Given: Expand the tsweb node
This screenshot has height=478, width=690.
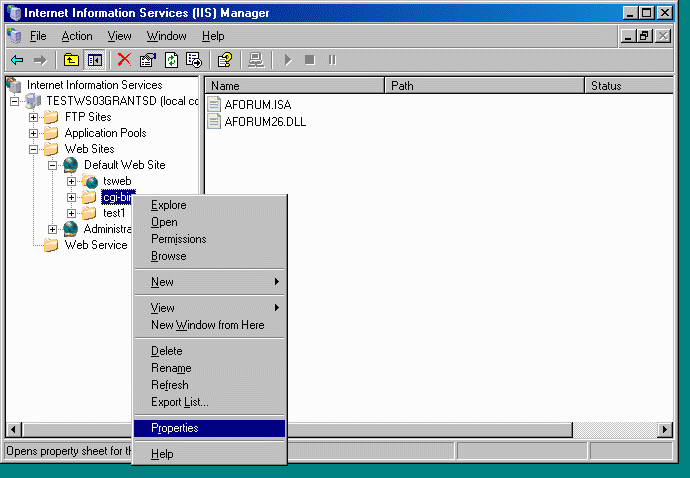Looking at the screenshot, I should tap(71, 181).
